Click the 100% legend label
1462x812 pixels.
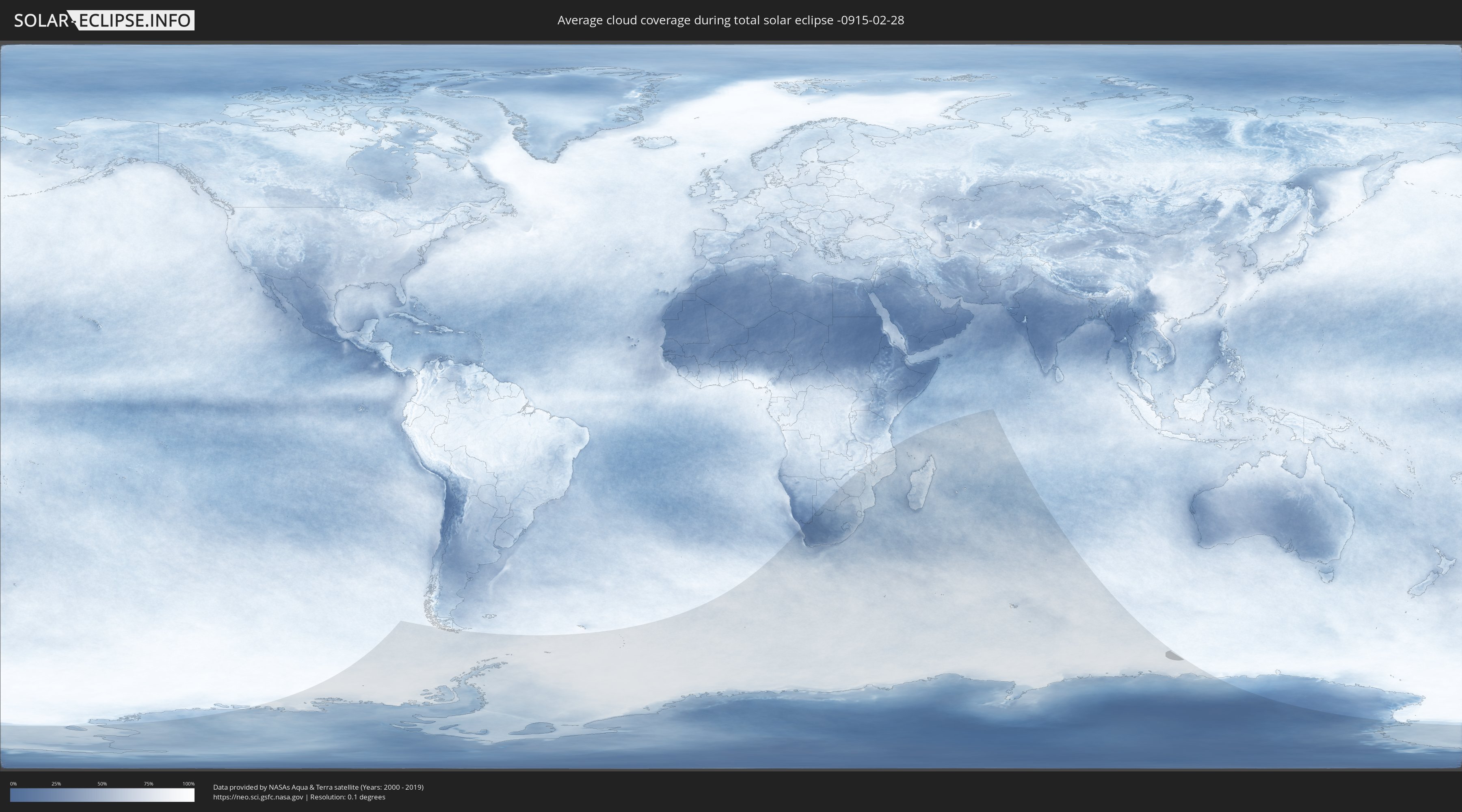tap(188, 784)
